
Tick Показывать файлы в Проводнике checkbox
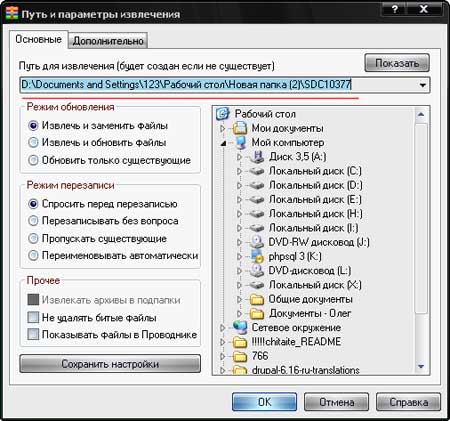tap(33, 334)
